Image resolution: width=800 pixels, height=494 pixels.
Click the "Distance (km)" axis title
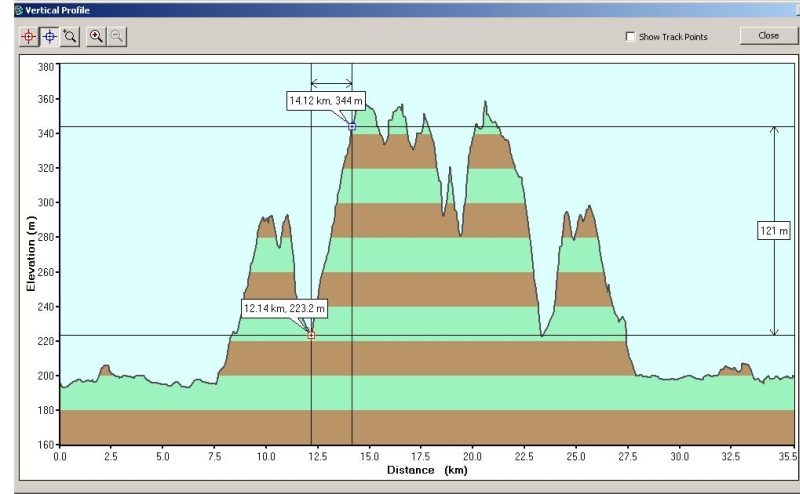428,470
